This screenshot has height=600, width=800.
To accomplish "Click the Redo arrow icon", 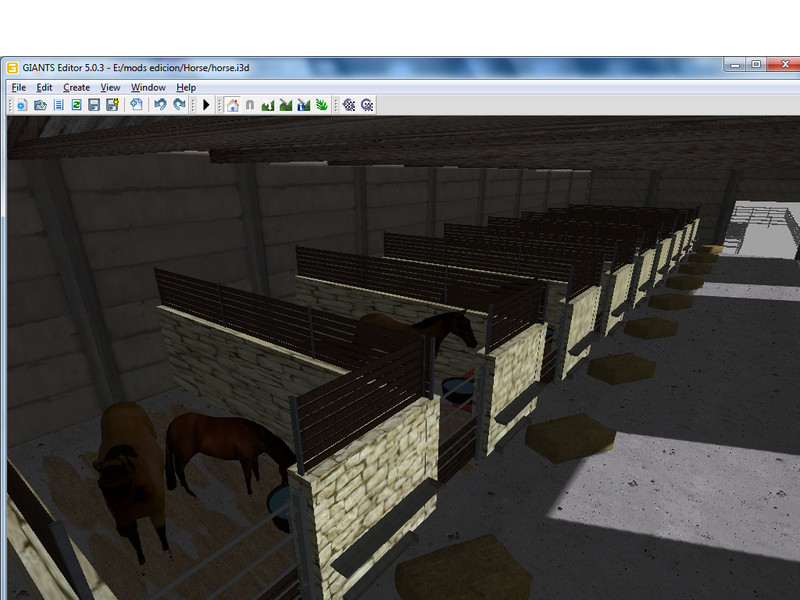I will pos(179,104).
